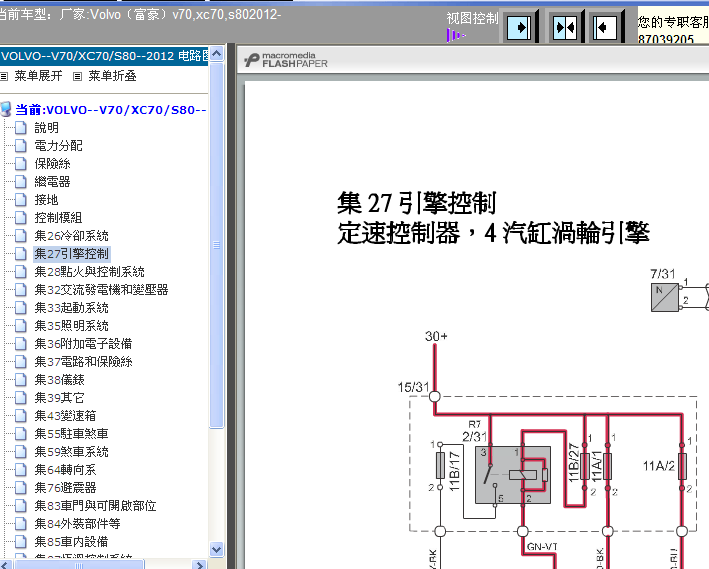Open 集32交流發電機和變壓器
The height and width of the screenshot is (569, 709).
click(x=101, y=289)
